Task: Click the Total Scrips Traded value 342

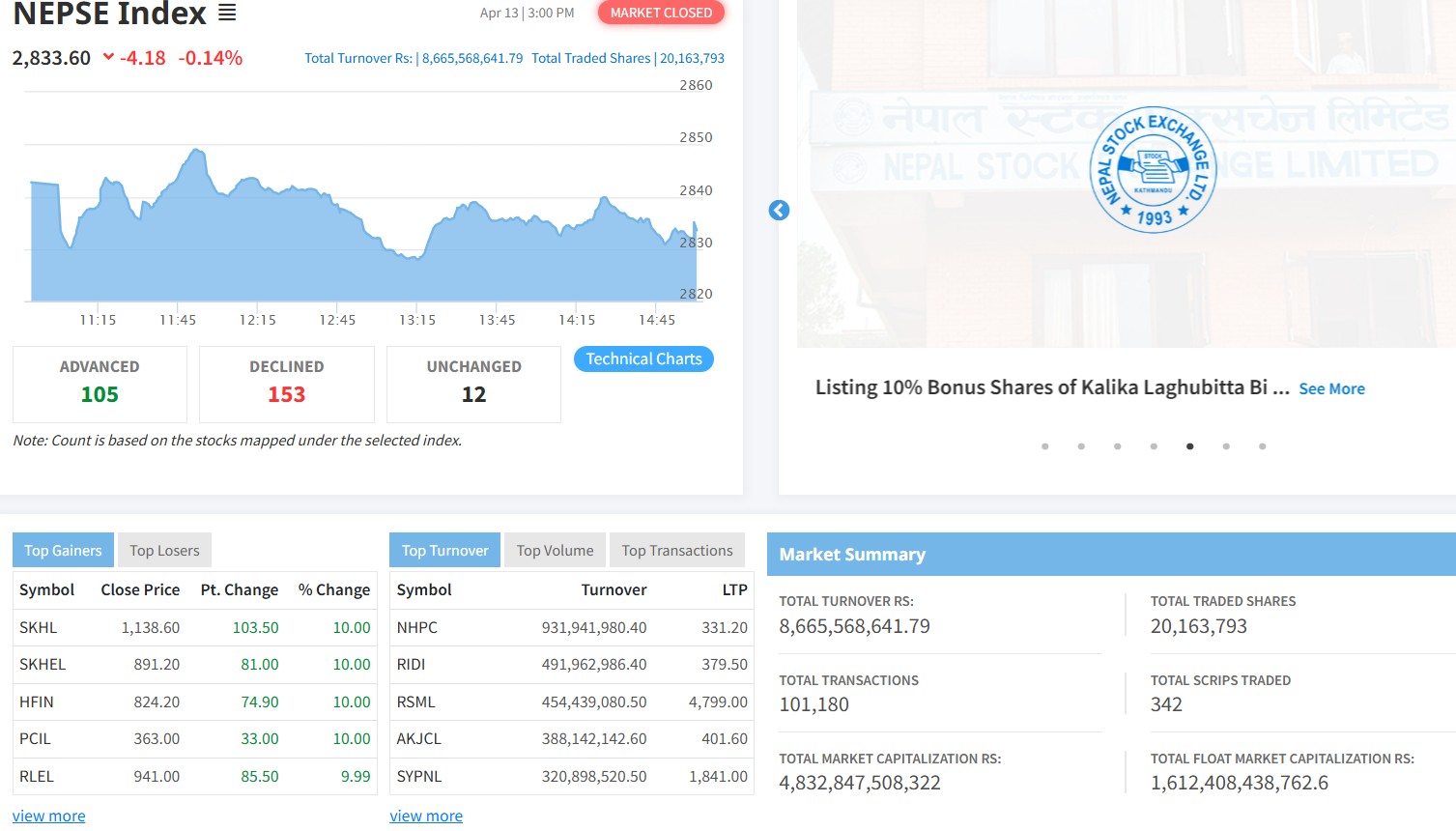Action: 1166,705
